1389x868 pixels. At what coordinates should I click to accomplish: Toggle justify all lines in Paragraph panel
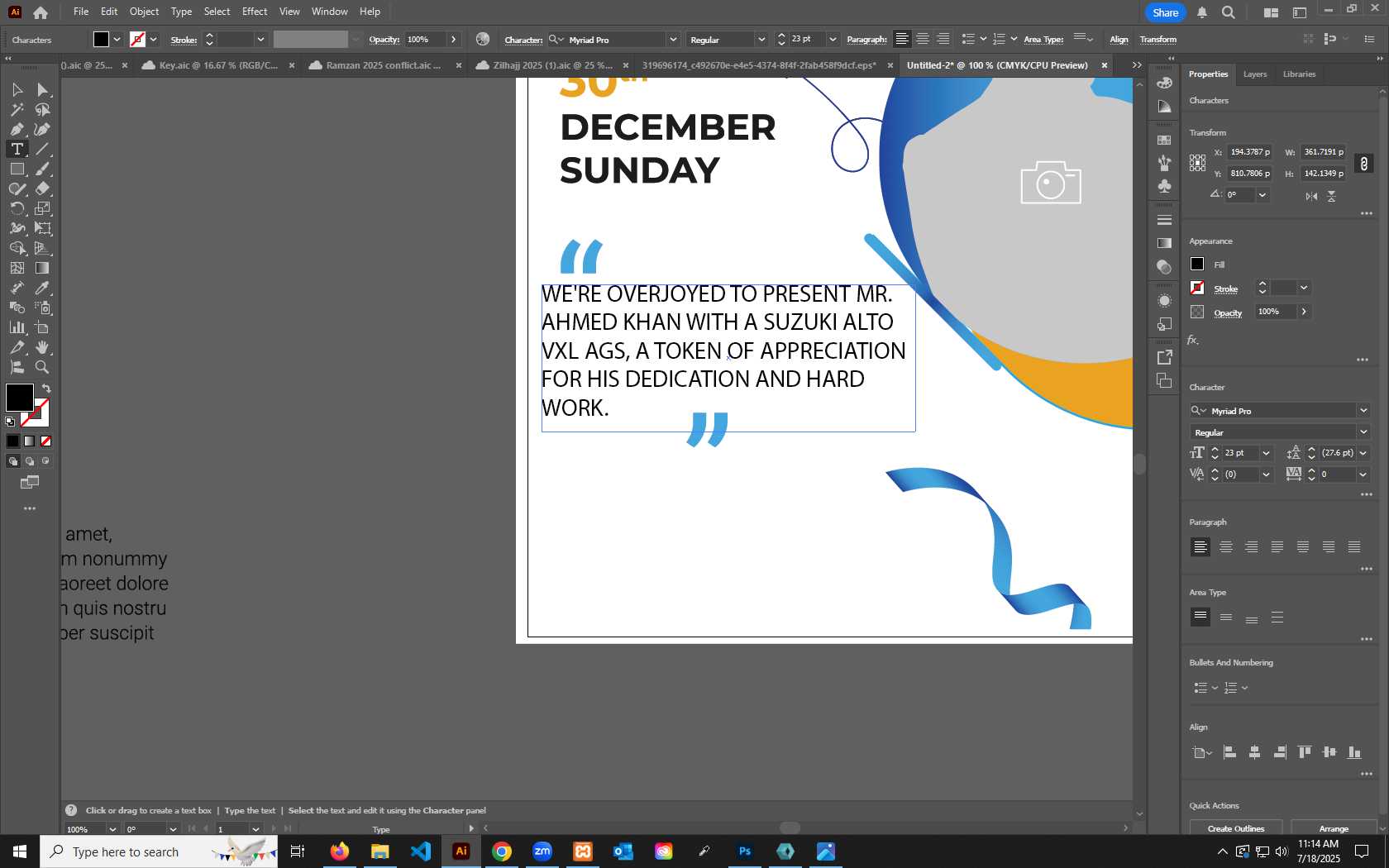click(1354, 546)
